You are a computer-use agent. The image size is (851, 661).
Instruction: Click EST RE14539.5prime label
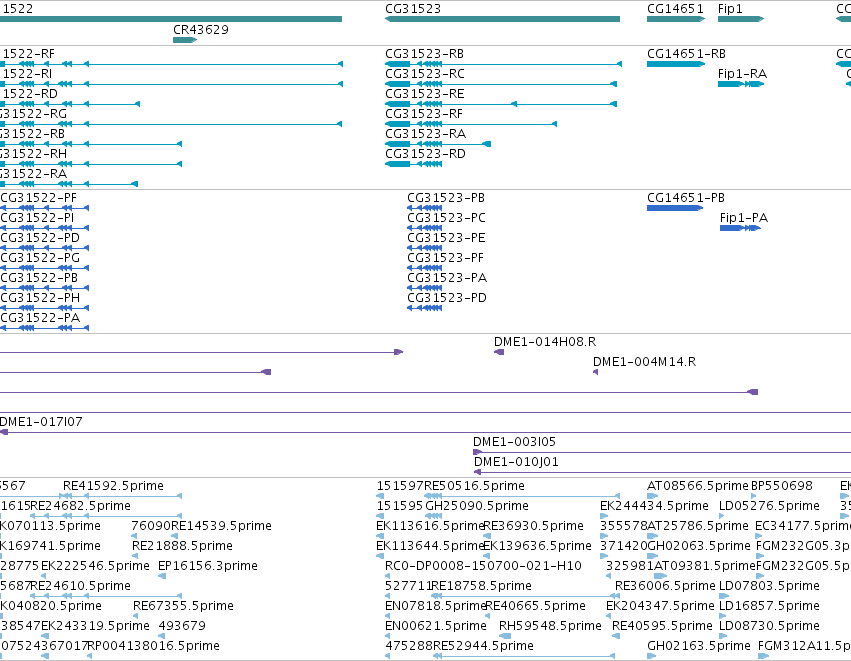tap(221, 526)
